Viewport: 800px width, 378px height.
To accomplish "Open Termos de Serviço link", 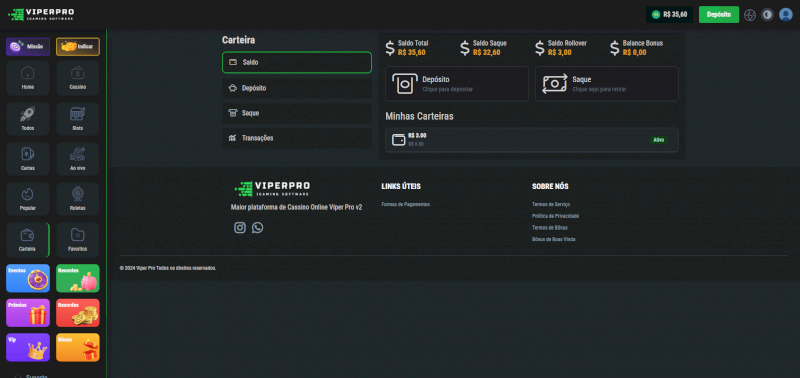I will [x=551, y=204].
